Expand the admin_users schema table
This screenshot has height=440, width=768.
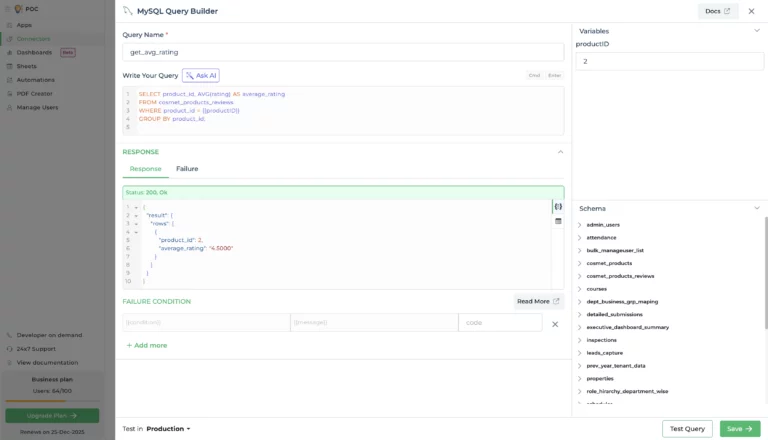coord(580,225)
